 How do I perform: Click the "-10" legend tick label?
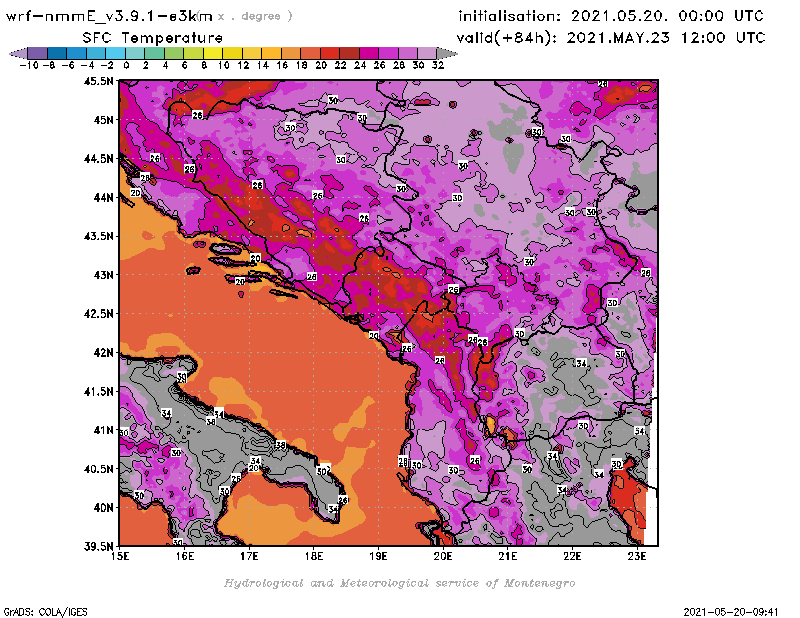coord(29,65)
